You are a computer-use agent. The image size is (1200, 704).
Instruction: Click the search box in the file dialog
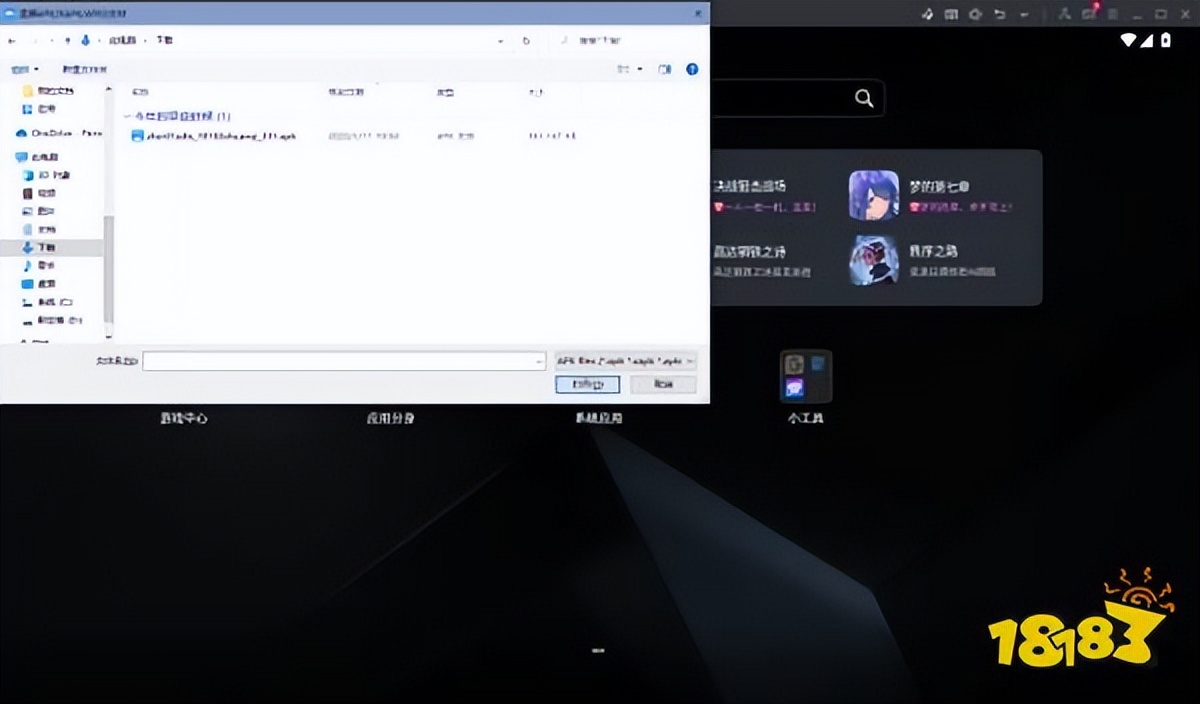pyautogui.click(x=627, y=41)
